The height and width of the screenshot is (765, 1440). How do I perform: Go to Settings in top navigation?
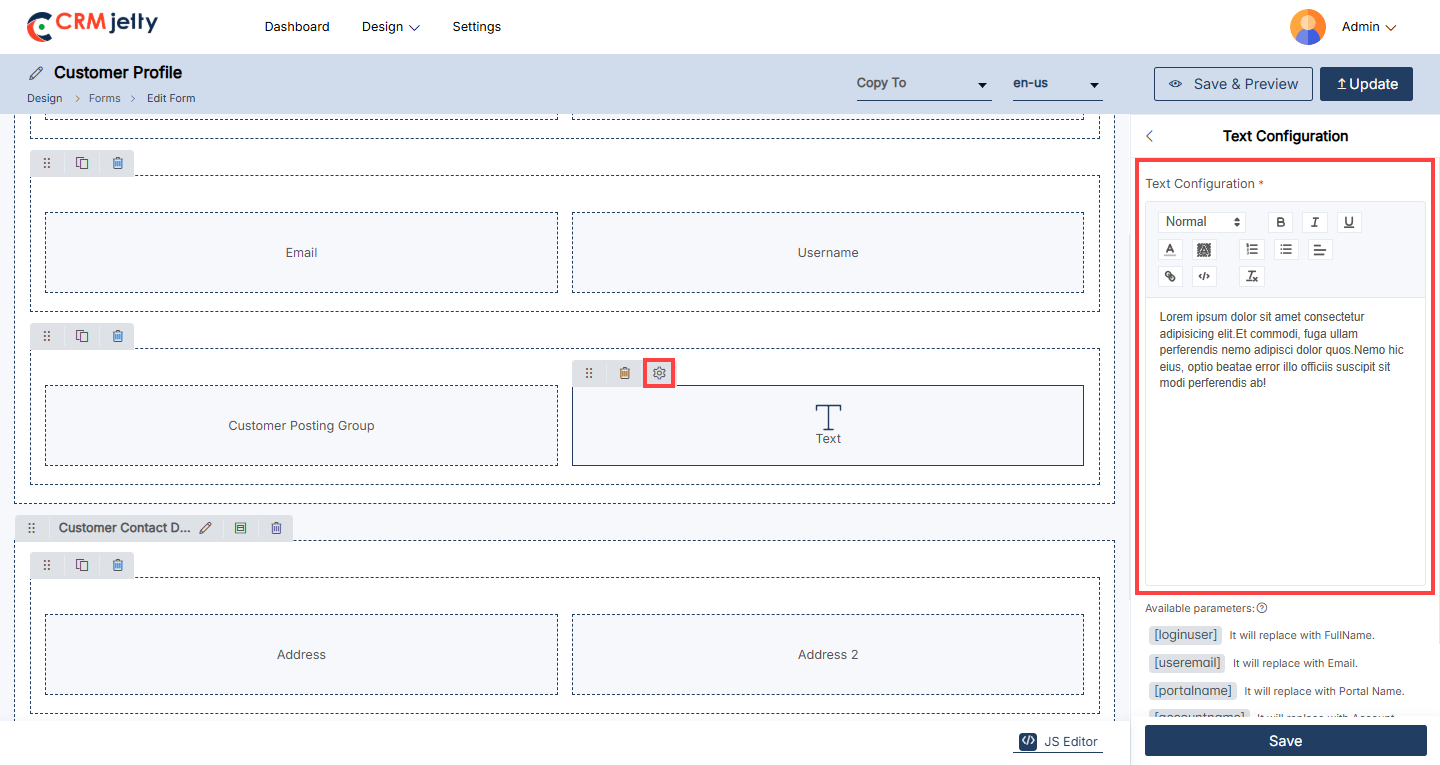click(476, 27)
